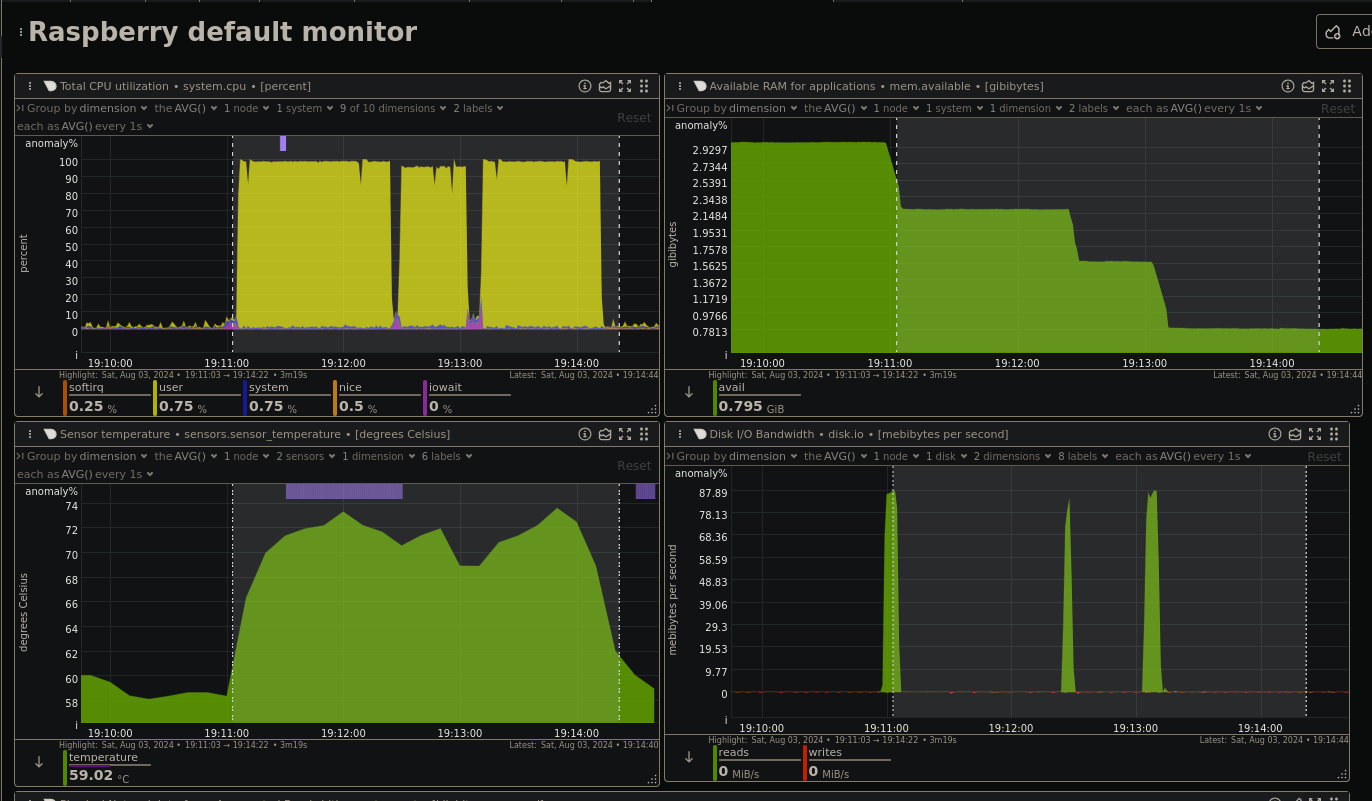The width and height of the screenshot is (1372, 801).
Task: Click the drag handle grid icon of RAM chart
Action: pos(1347,86)
